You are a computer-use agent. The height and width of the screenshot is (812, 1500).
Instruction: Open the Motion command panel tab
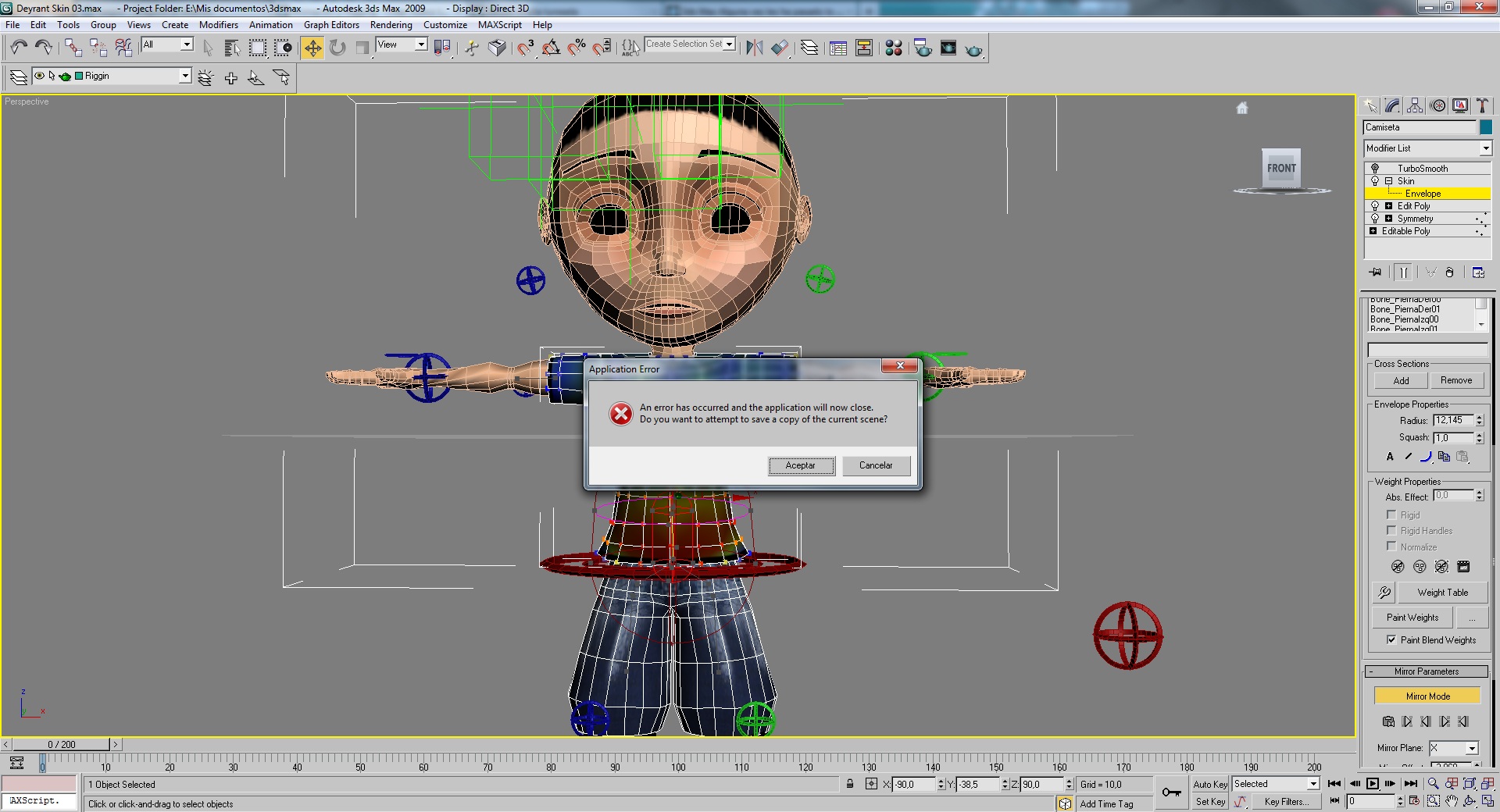pyautogui.click(x=1437, y=105)
